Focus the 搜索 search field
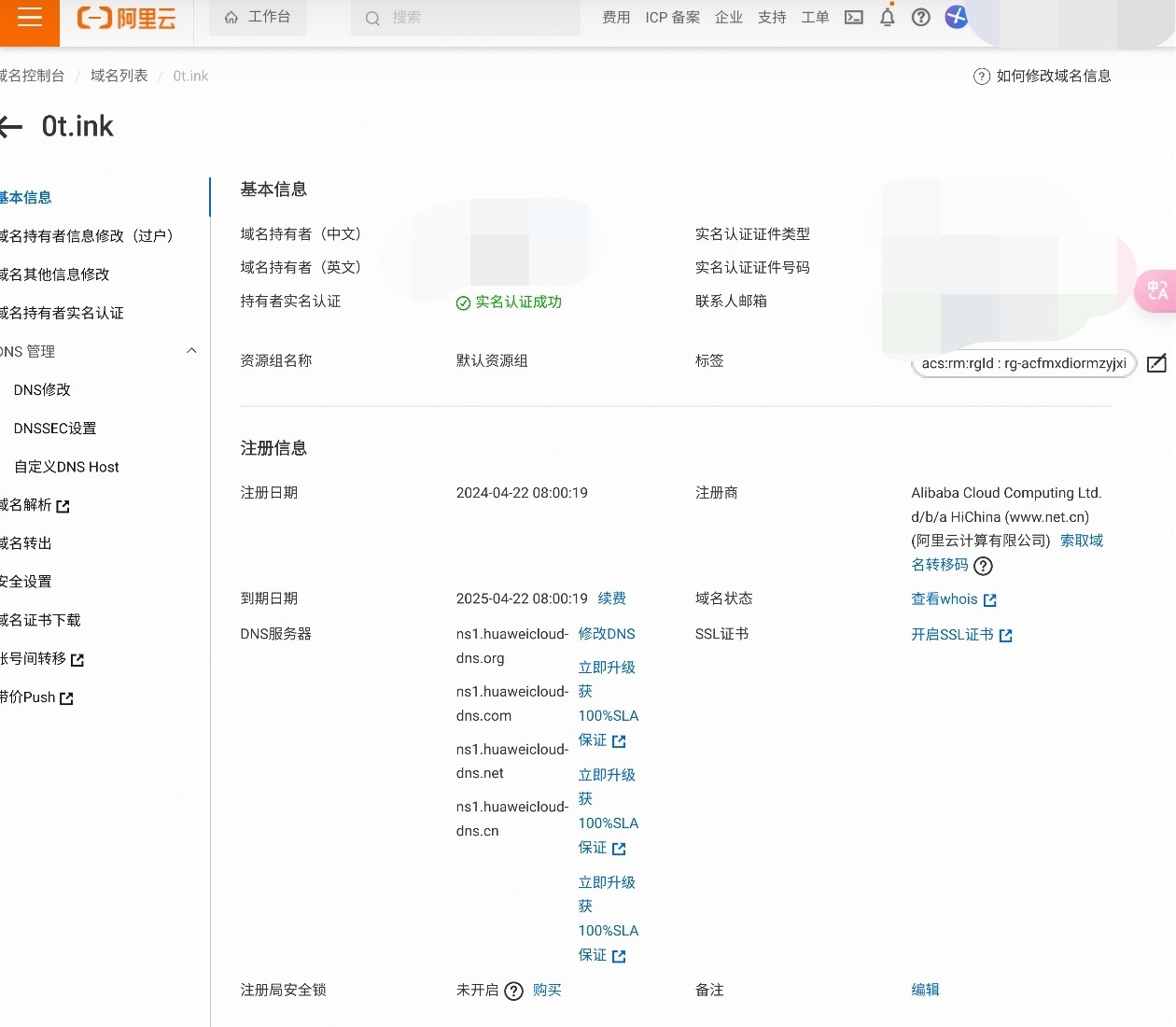Screen dimensions: 1176x1027 (466, 18)
